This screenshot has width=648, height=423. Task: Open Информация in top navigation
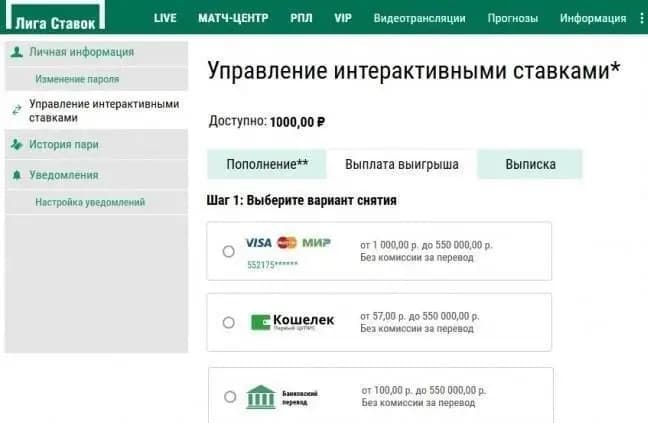(593, 18)
